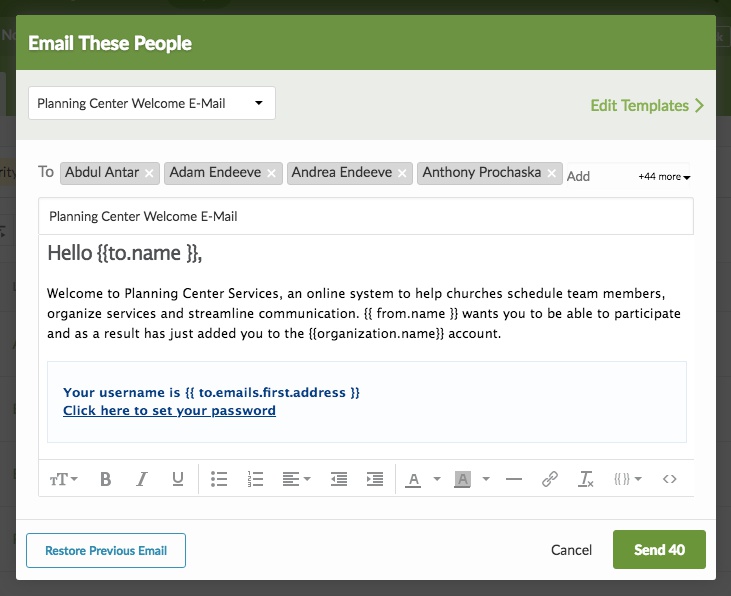Open the Planning Center Welcome E-Mail template dropdown

tap(152, 103)
